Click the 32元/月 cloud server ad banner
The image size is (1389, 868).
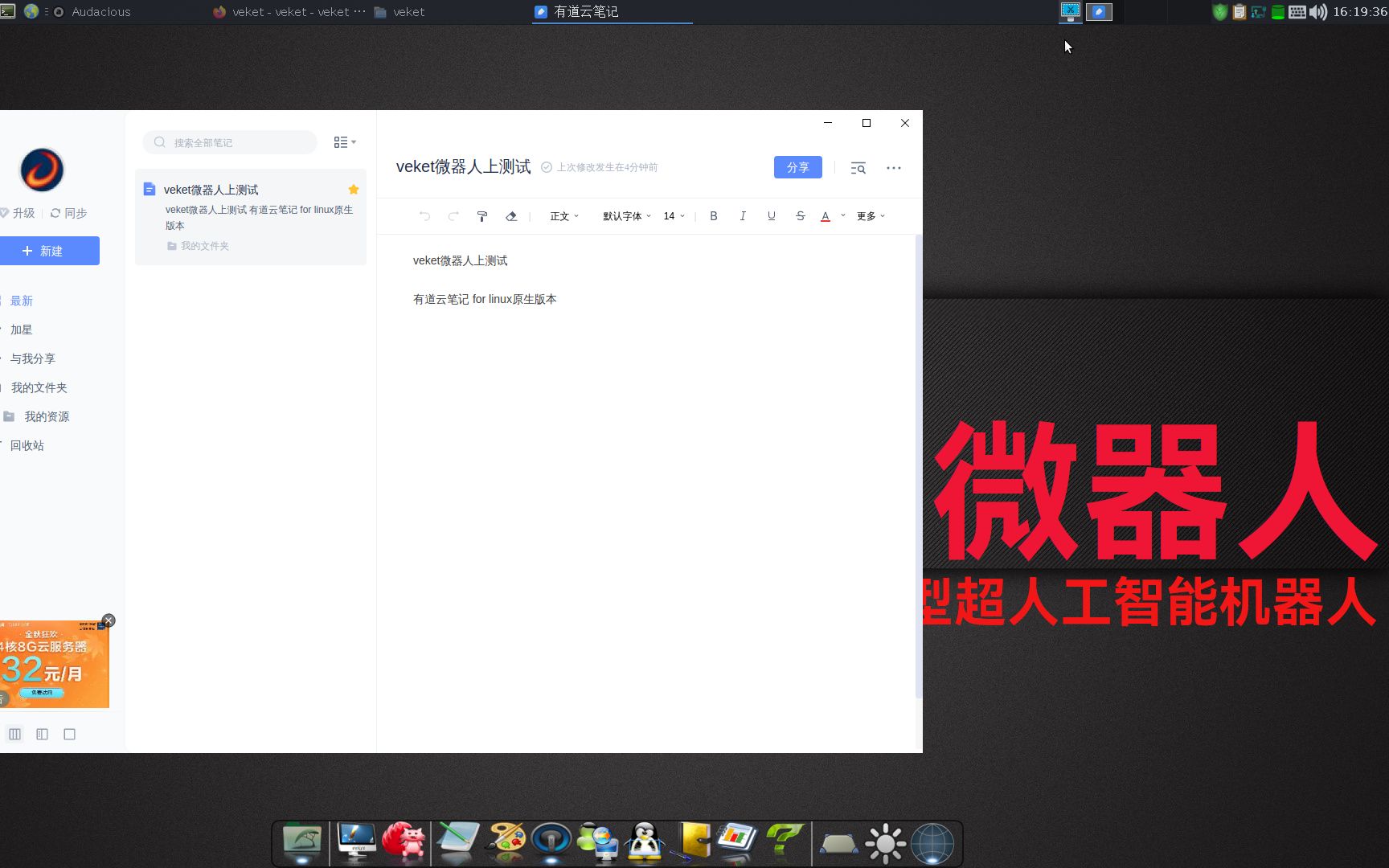coord(55,664)
